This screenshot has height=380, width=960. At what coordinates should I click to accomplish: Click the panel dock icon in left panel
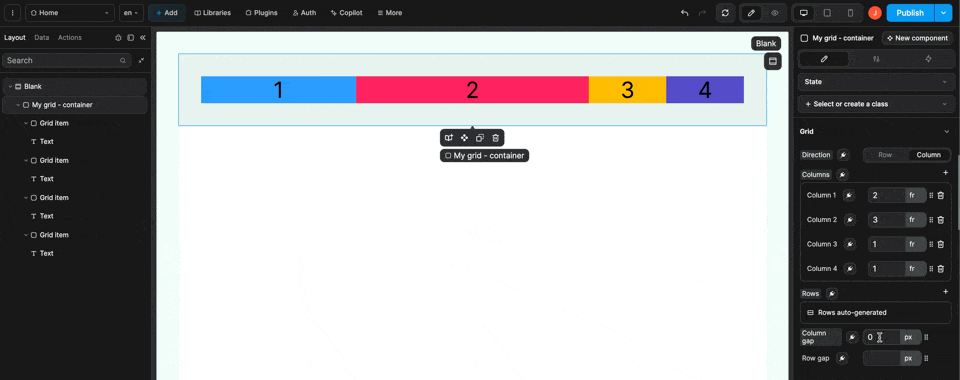tap(130, 37)
